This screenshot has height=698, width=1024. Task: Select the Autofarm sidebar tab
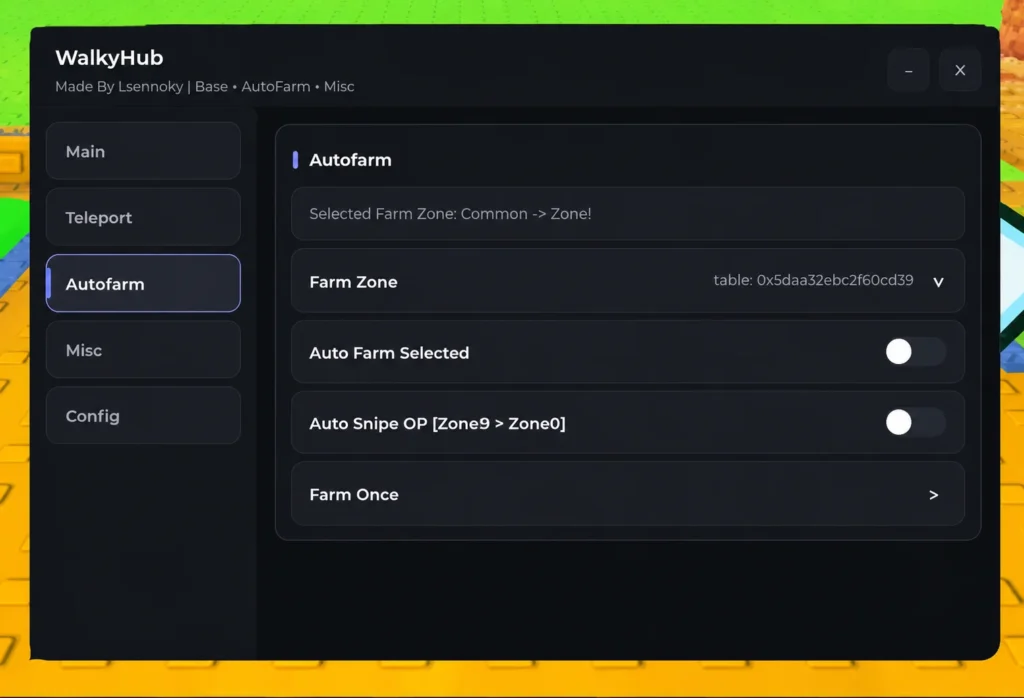(143, 283)
